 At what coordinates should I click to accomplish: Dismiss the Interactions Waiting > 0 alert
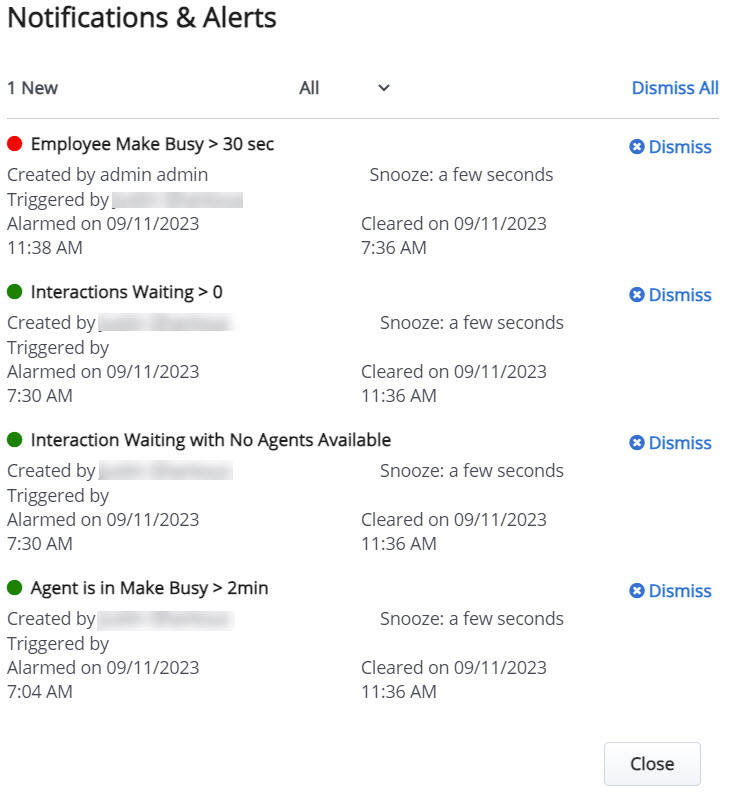click(670, 295)
